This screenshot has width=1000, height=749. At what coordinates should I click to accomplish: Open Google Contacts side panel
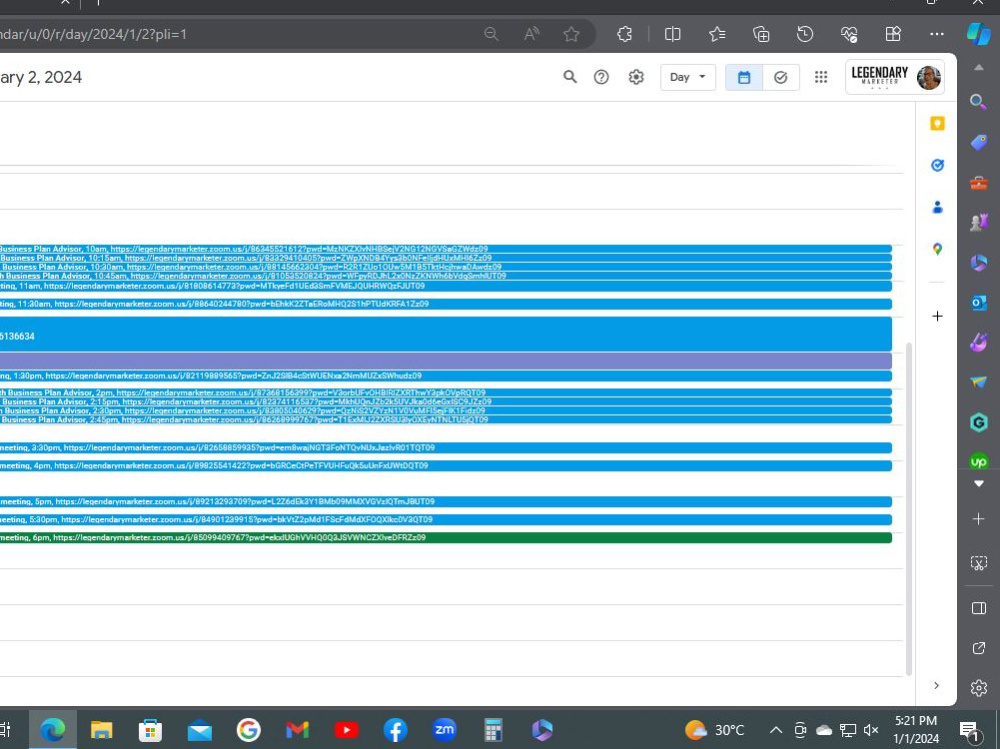pos(937,207)
